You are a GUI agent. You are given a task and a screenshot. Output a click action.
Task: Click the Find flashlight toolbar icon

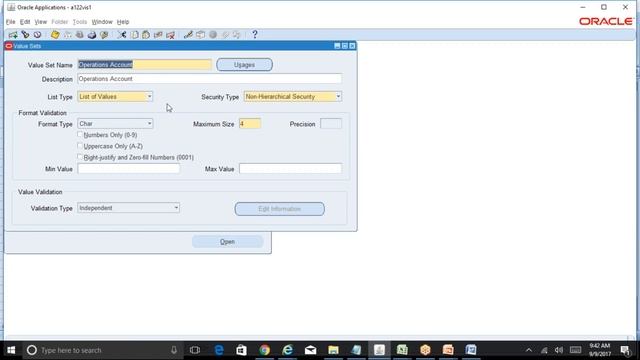point(25,35)
